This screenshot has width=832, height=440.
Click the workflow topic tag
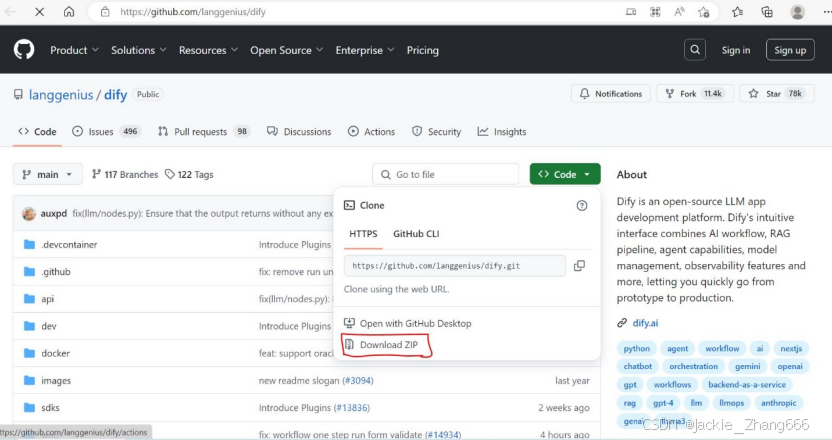pos(722,348)
